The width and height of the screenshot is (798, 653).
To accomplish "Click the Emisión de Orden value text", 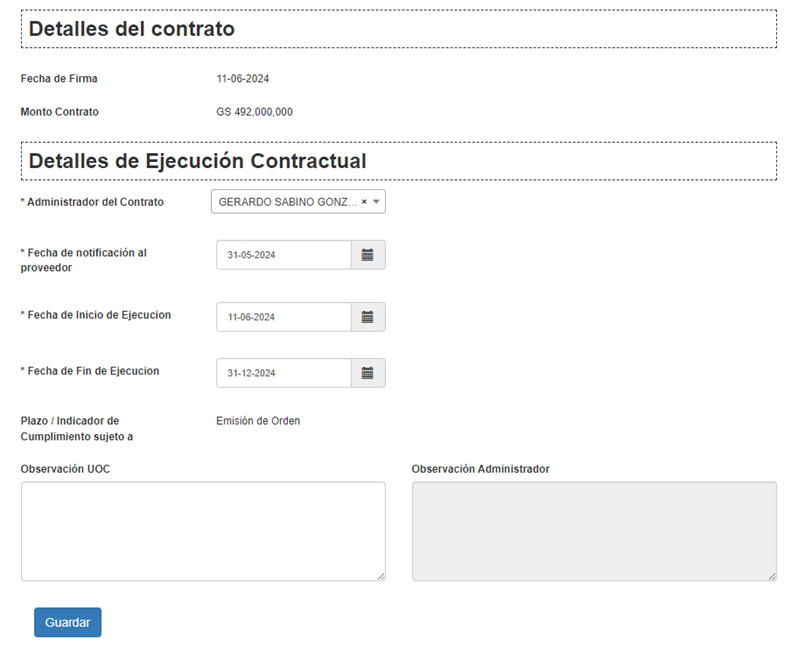I will pyautogui.click(x=258, y=421).
